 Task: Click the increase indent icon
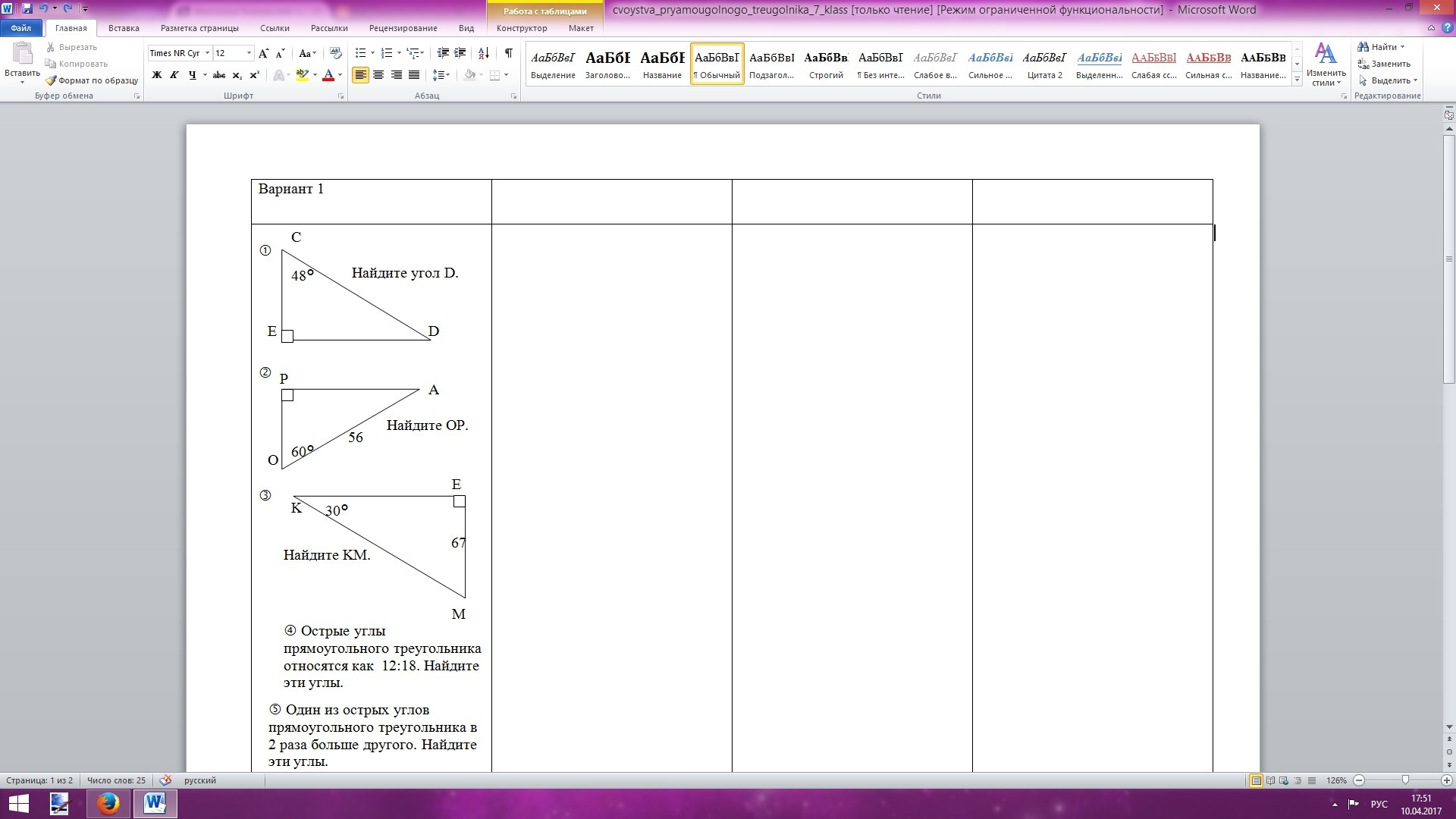tap(460, 53)
